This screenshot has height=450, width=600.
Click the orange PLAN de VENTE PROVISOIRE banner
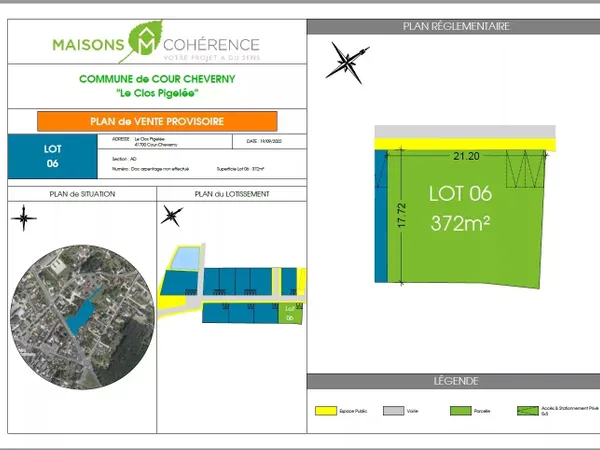click(157, 121)
